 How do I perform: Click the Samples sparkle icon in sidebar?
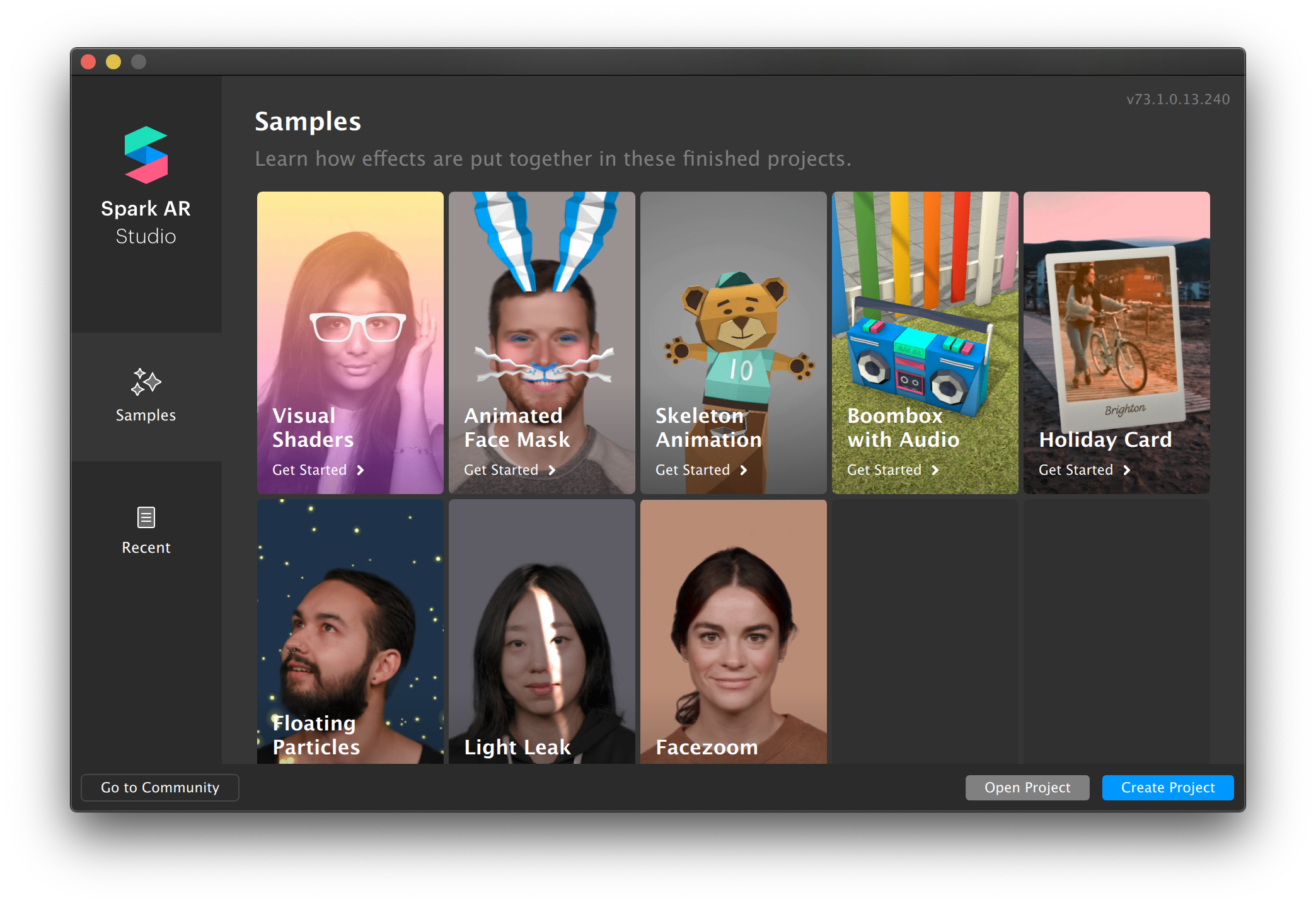point(146,382)
